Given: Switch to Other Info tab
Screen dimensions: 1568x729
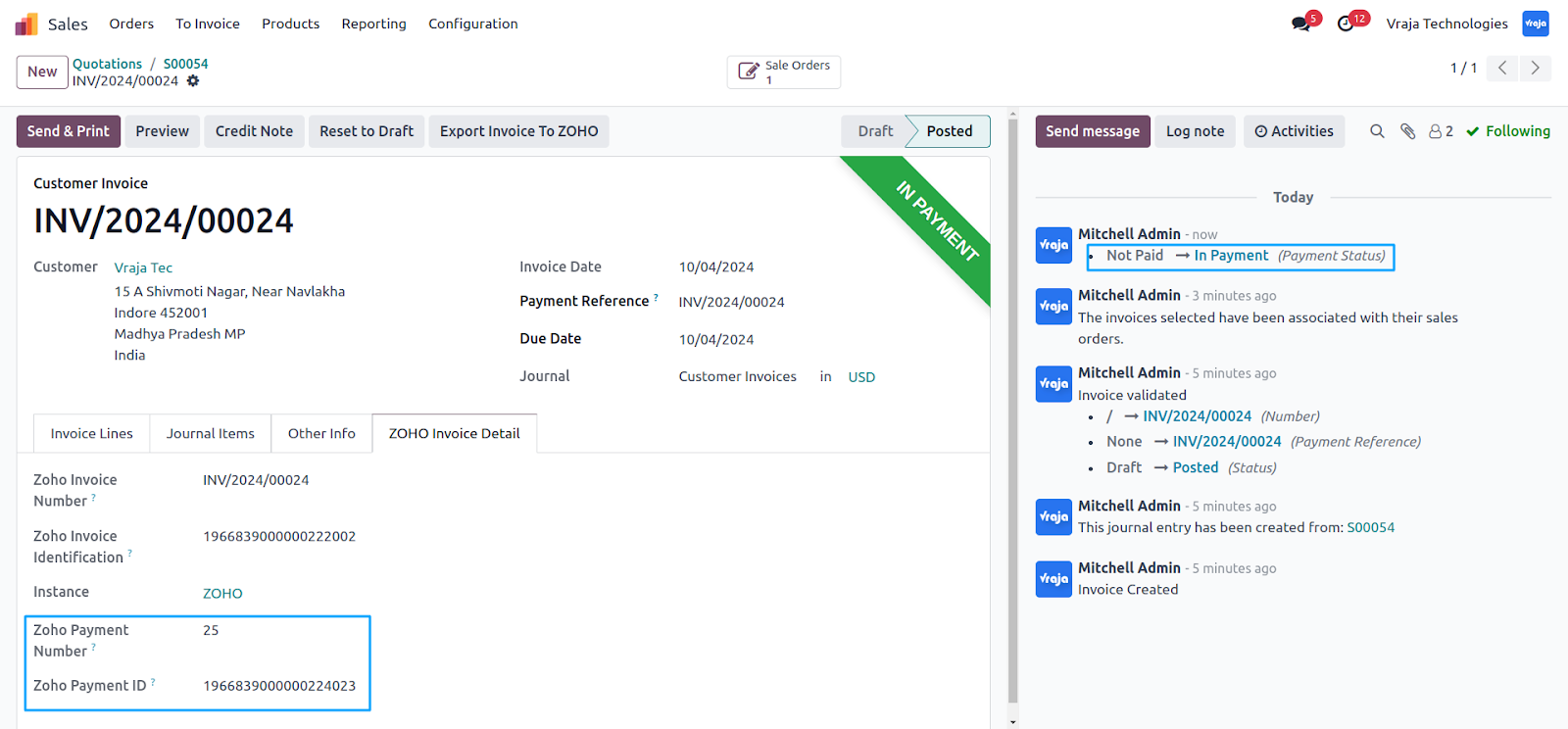Looking at the screenshot, I should tap(321, 433).
